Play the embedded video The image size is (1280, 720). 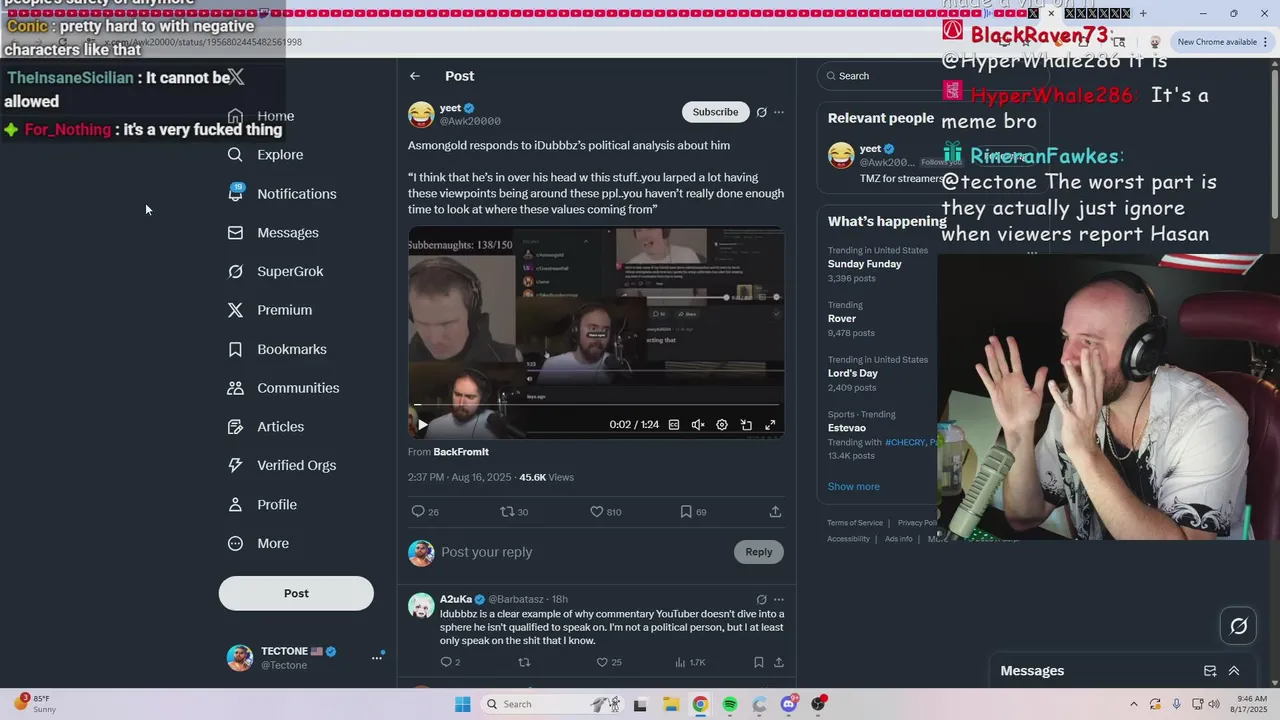pos(422,425)
